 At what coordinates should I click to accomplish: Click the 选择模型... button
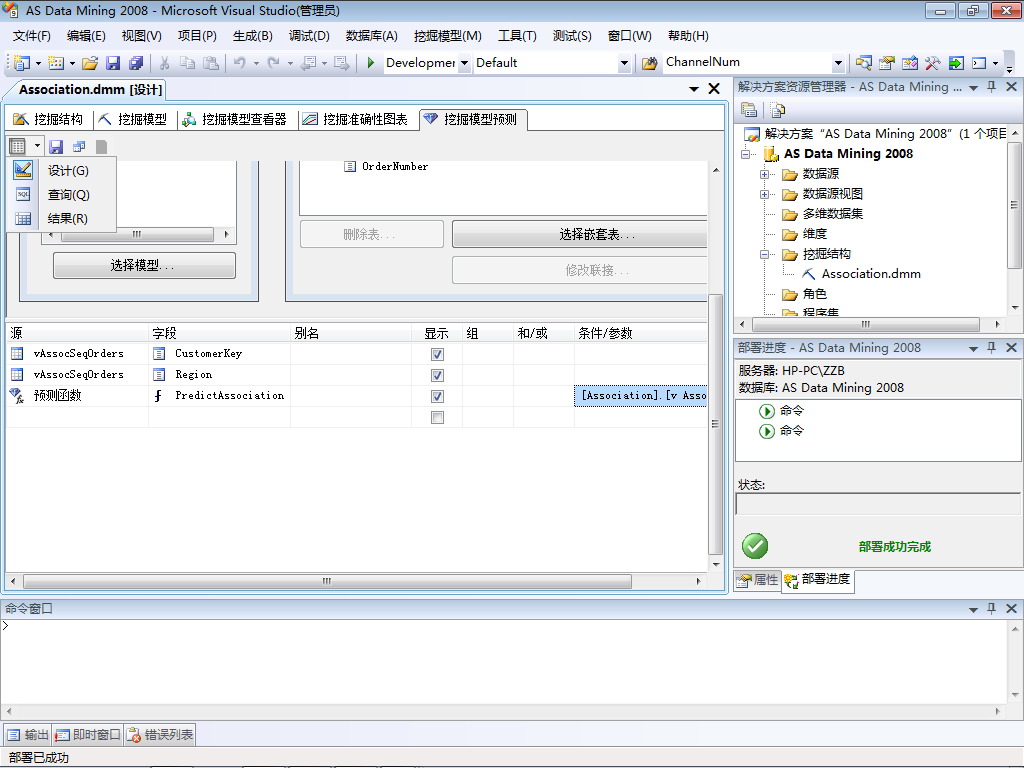pyautogui.click(x=144, y=266)
